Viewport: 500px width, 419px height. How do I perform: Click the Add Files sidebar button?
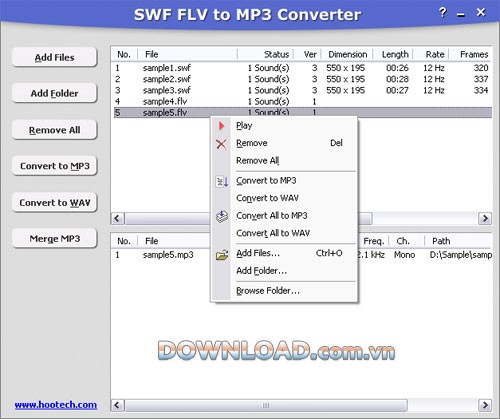[x=55, y=57]
